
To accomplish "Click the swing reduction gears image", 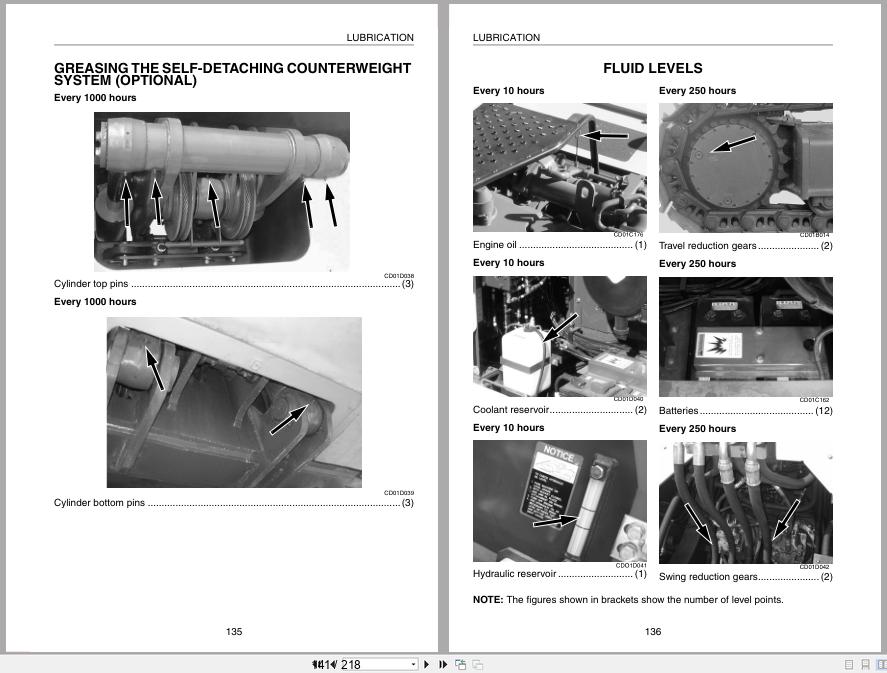I will point(745,501).
